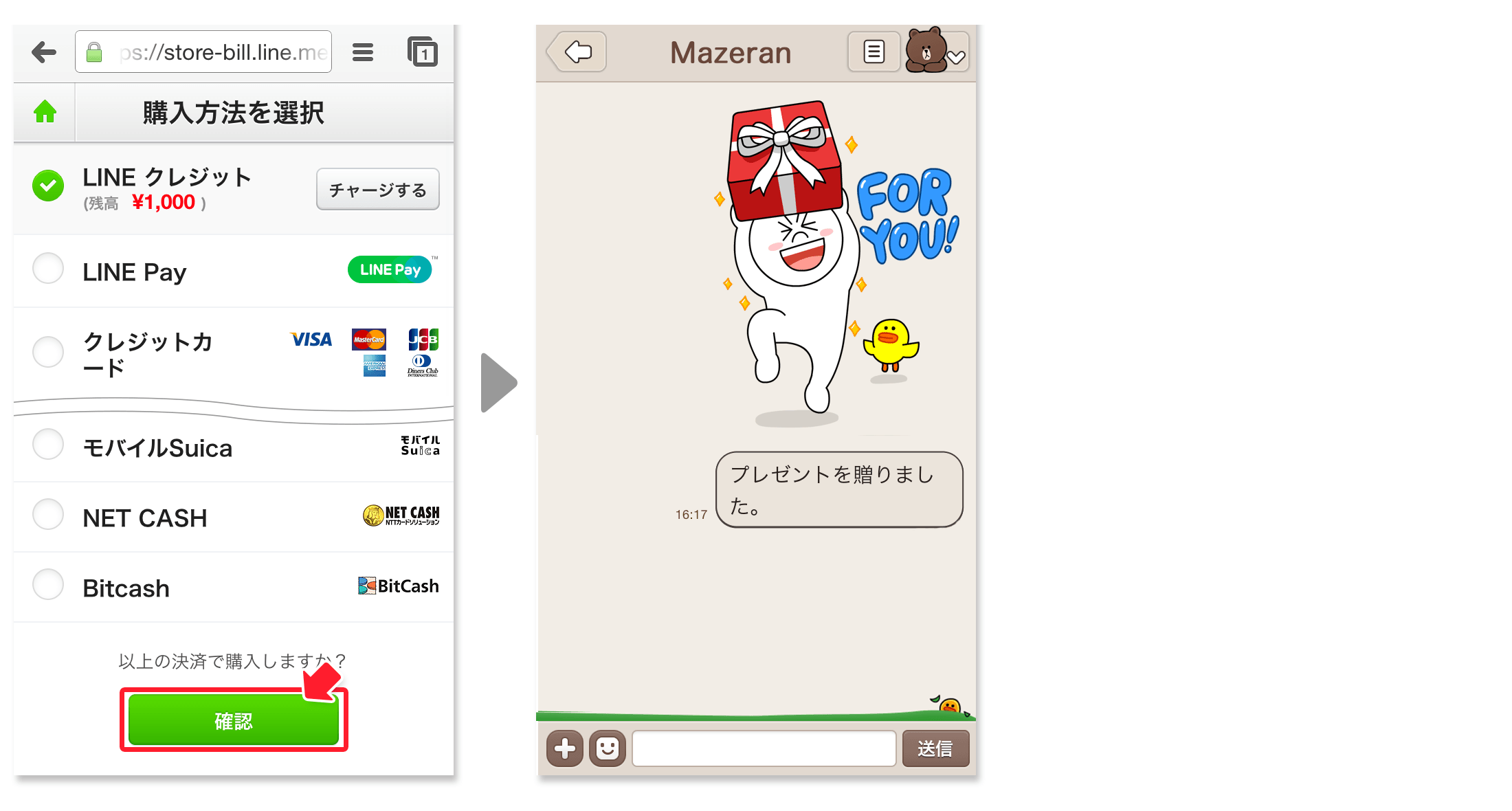Go to the green home icon
This screenshot has width=1512, height=811.
point(45,111)
